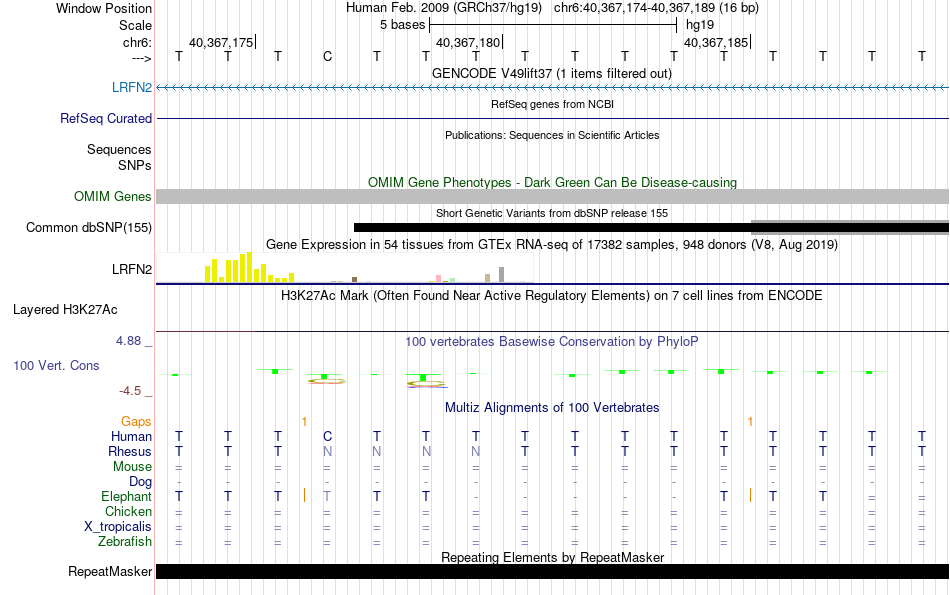
Task: Click the Dog alignment row label
Action: click(x=140, y=482)
